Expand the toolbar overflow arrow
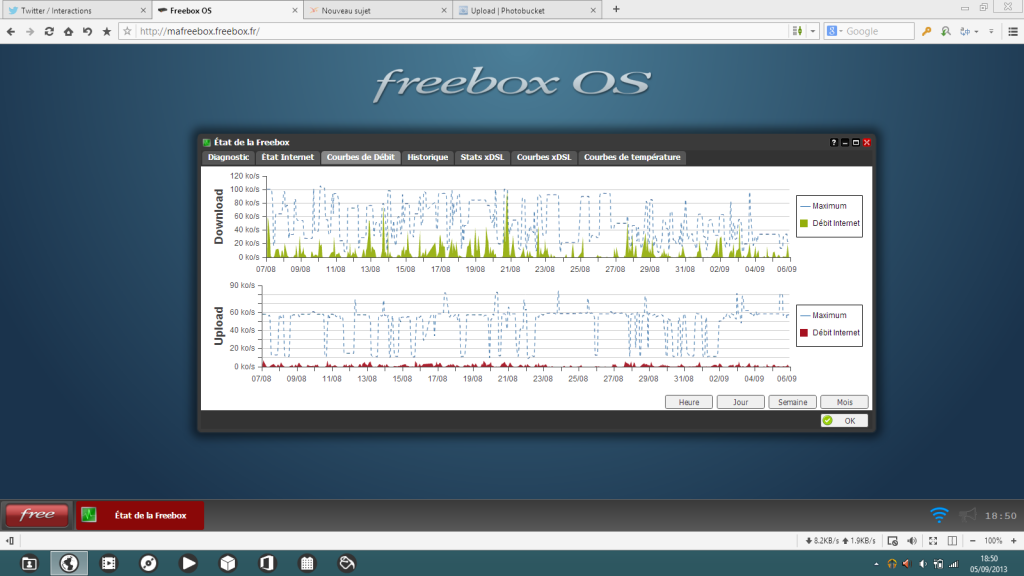 click(x=991, y=31)
